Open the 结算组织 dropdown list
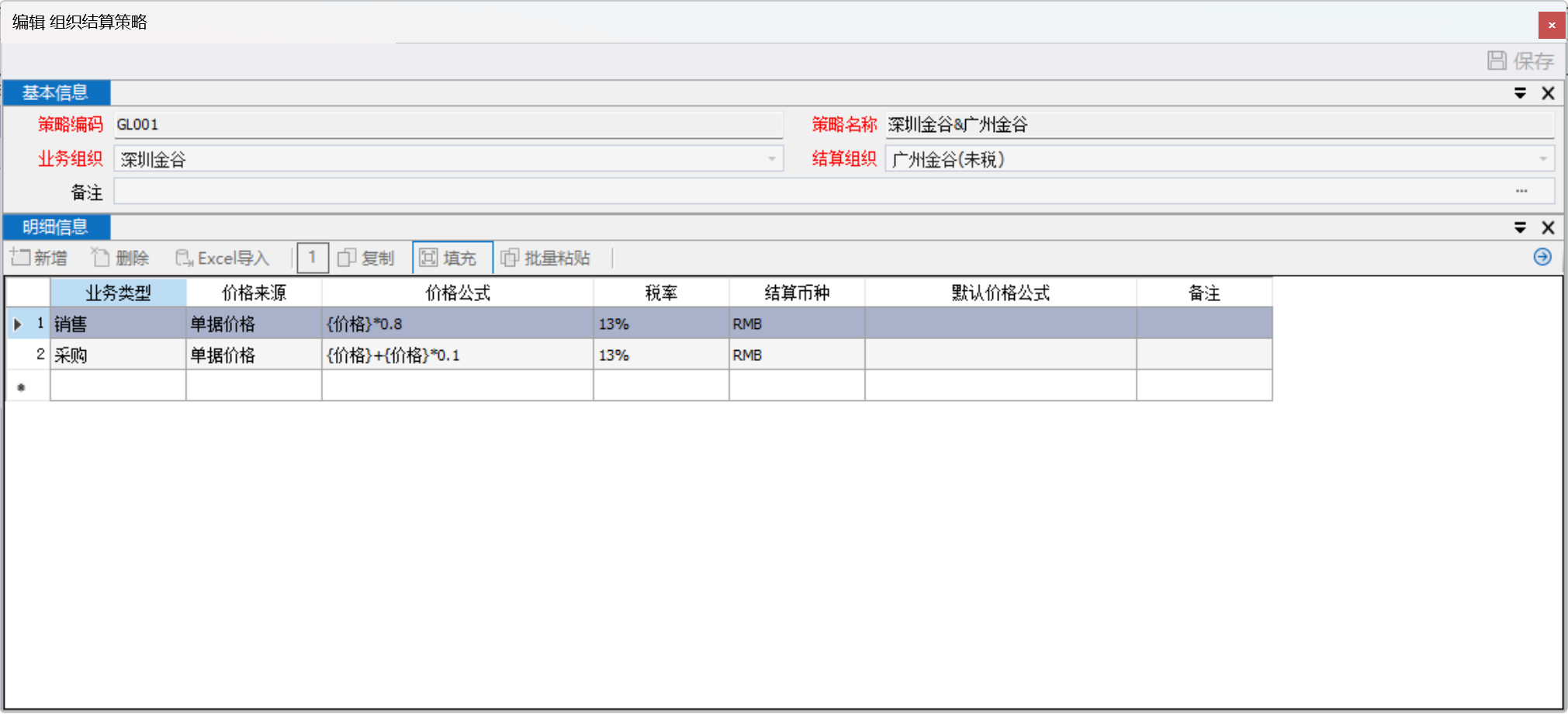Viewport: 1568px width, 714px height. (x=1542, y=159)
